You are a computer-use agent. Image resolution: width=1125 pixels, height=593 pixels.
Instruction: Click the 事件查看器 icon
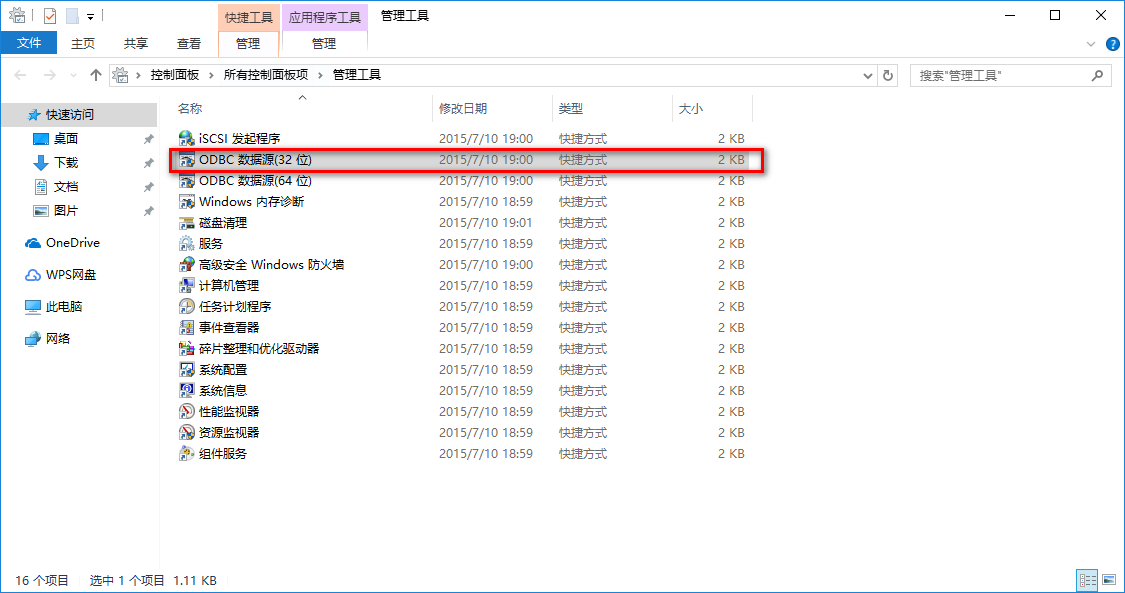tap(187, 328)
